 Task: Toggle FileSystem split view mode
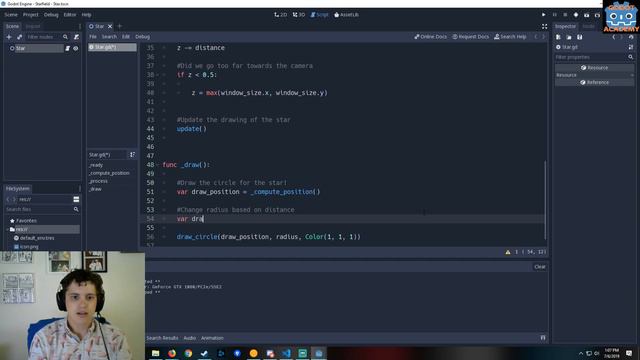click(76, 200)
